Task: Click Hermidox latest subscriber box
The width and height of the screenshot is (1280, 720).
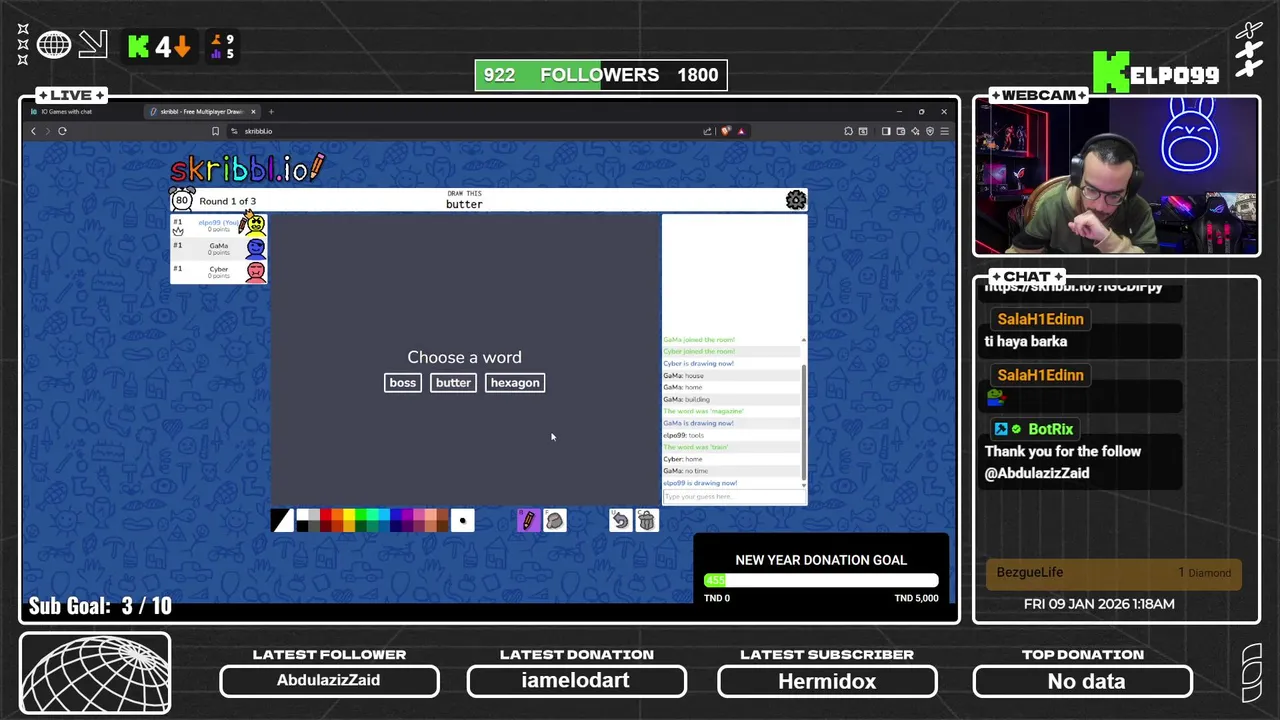Action: [x=827, y=681]
